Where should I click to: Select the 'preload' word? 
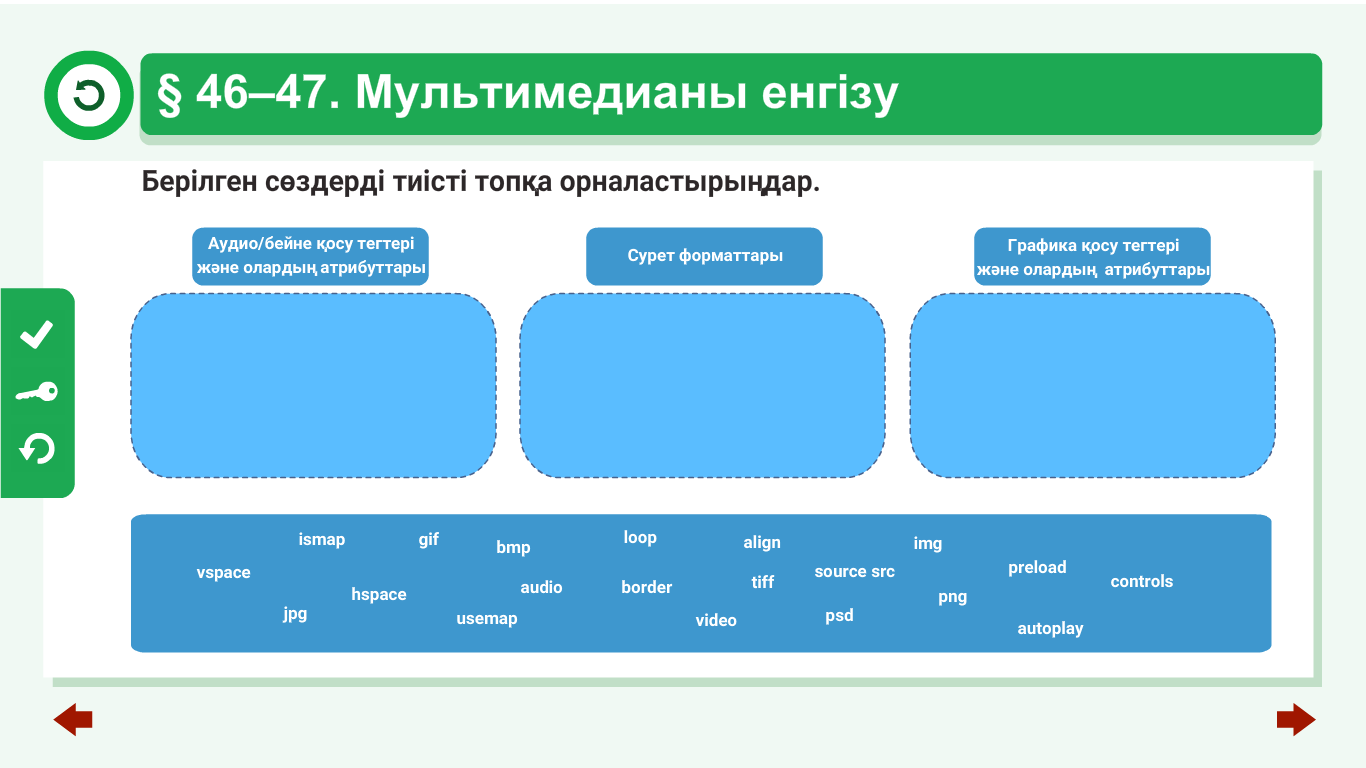point(1037,568)
